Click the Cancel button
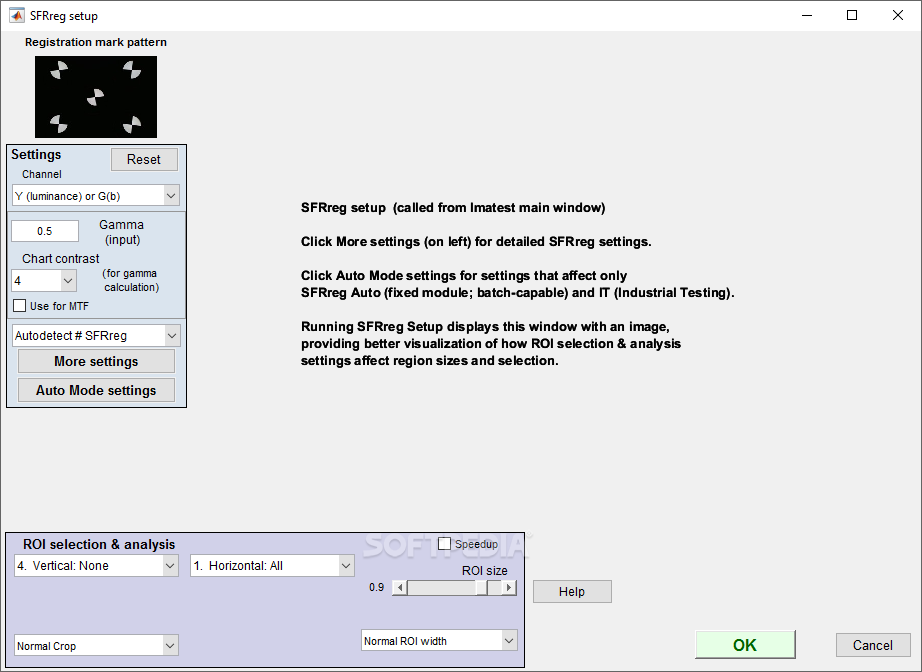The width and height of the screenshot is (922, 672). (x=873, y=646)
